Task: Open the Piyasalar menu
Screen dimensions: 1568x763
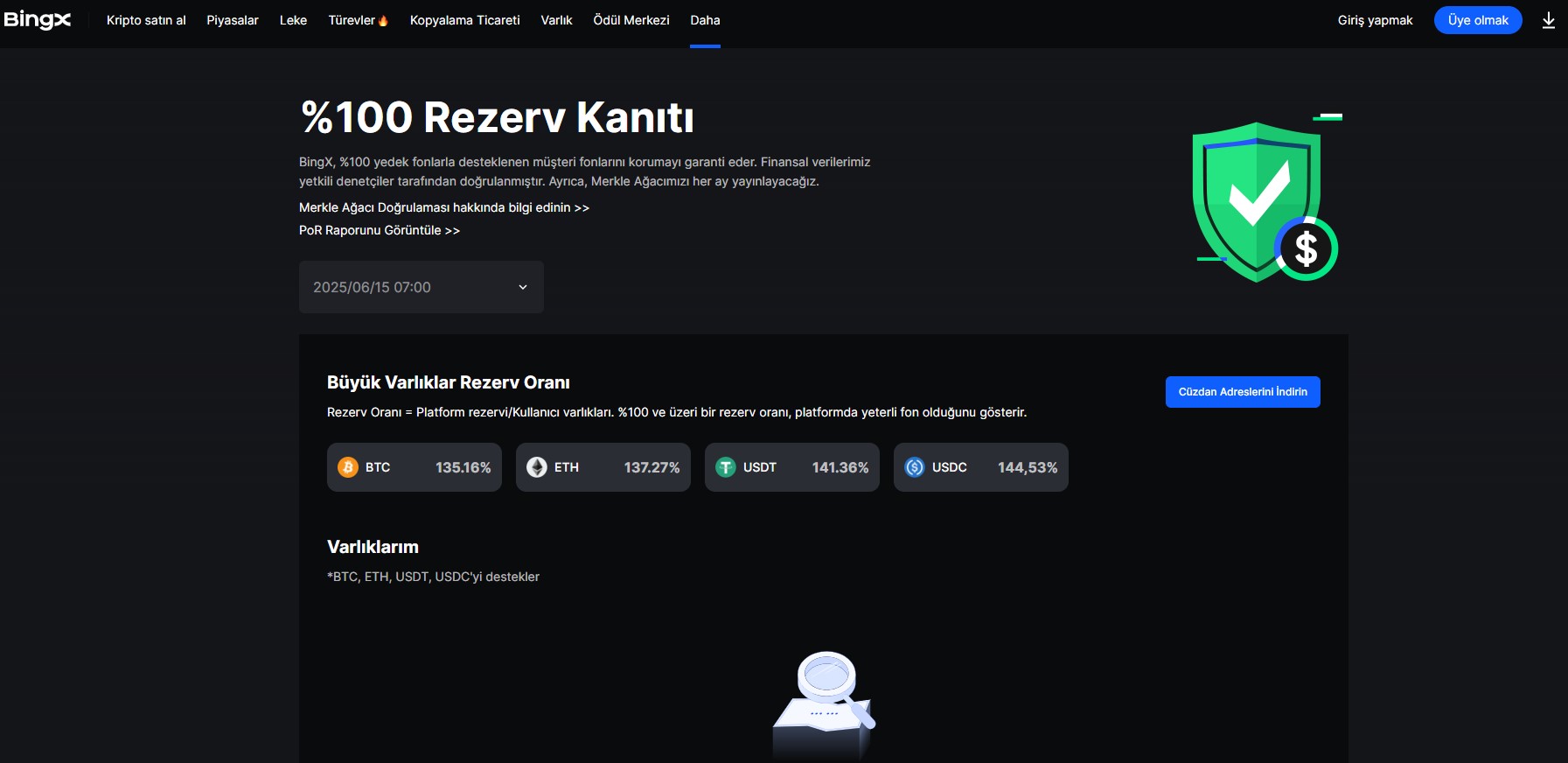Action: (x=233, y=20)
